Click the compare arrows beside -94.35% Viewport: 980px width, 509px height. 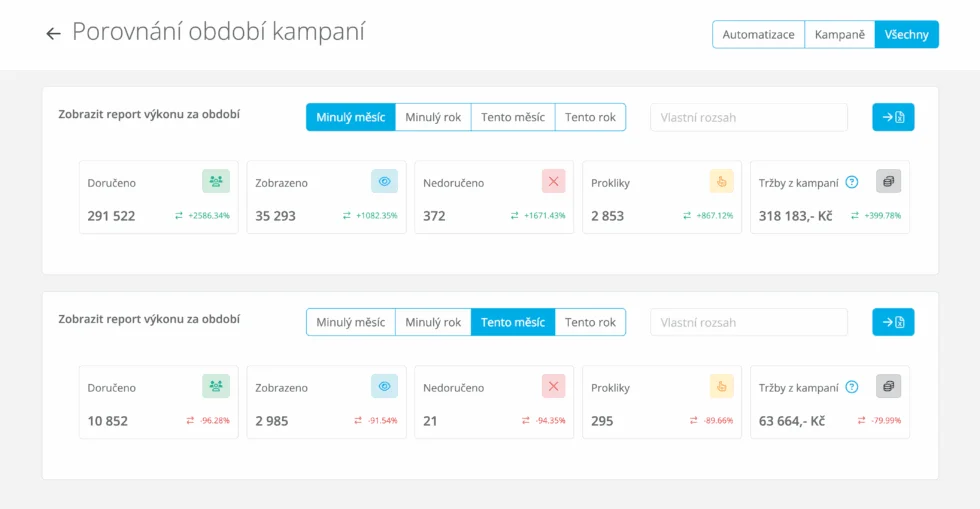(526, 421)
